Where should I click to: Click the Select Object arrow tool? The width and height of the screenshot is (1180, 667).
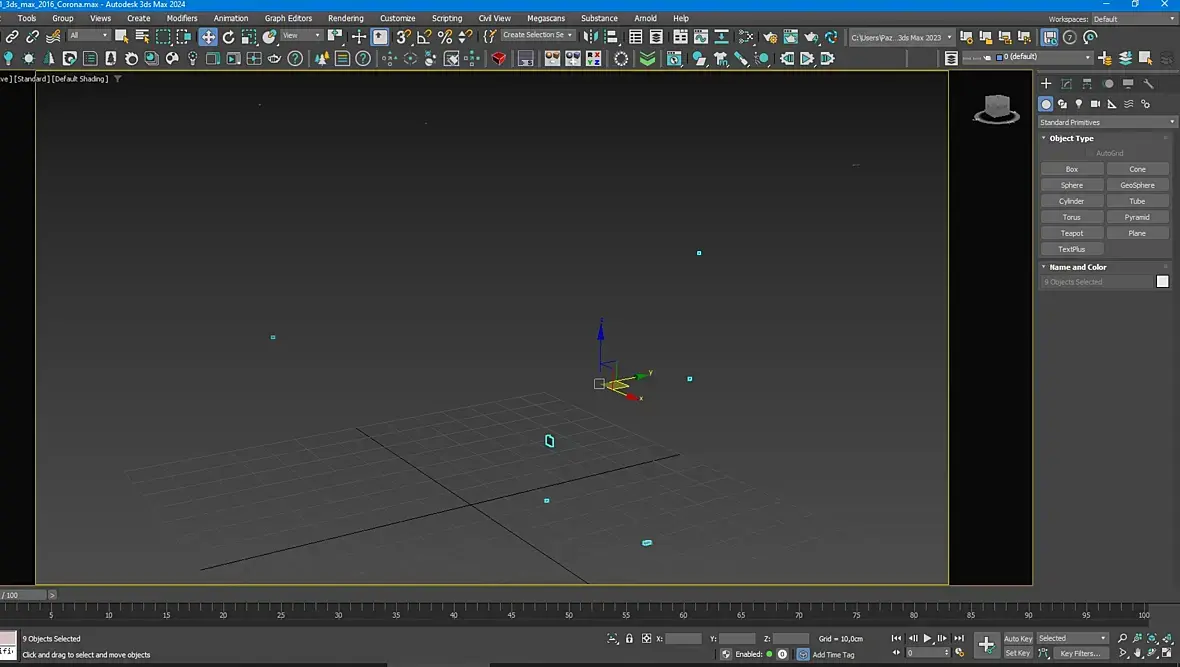pos(121,37)
